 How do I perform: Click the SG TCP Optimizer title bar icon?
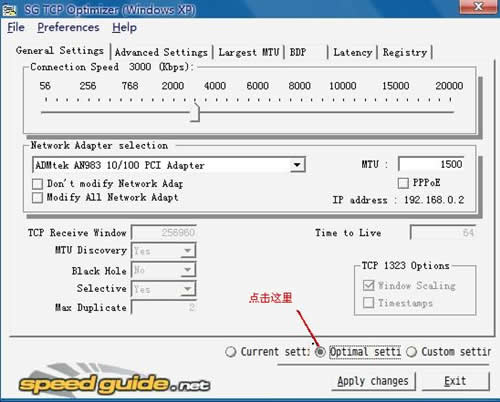pyautogui.click(x=9, y=9)
